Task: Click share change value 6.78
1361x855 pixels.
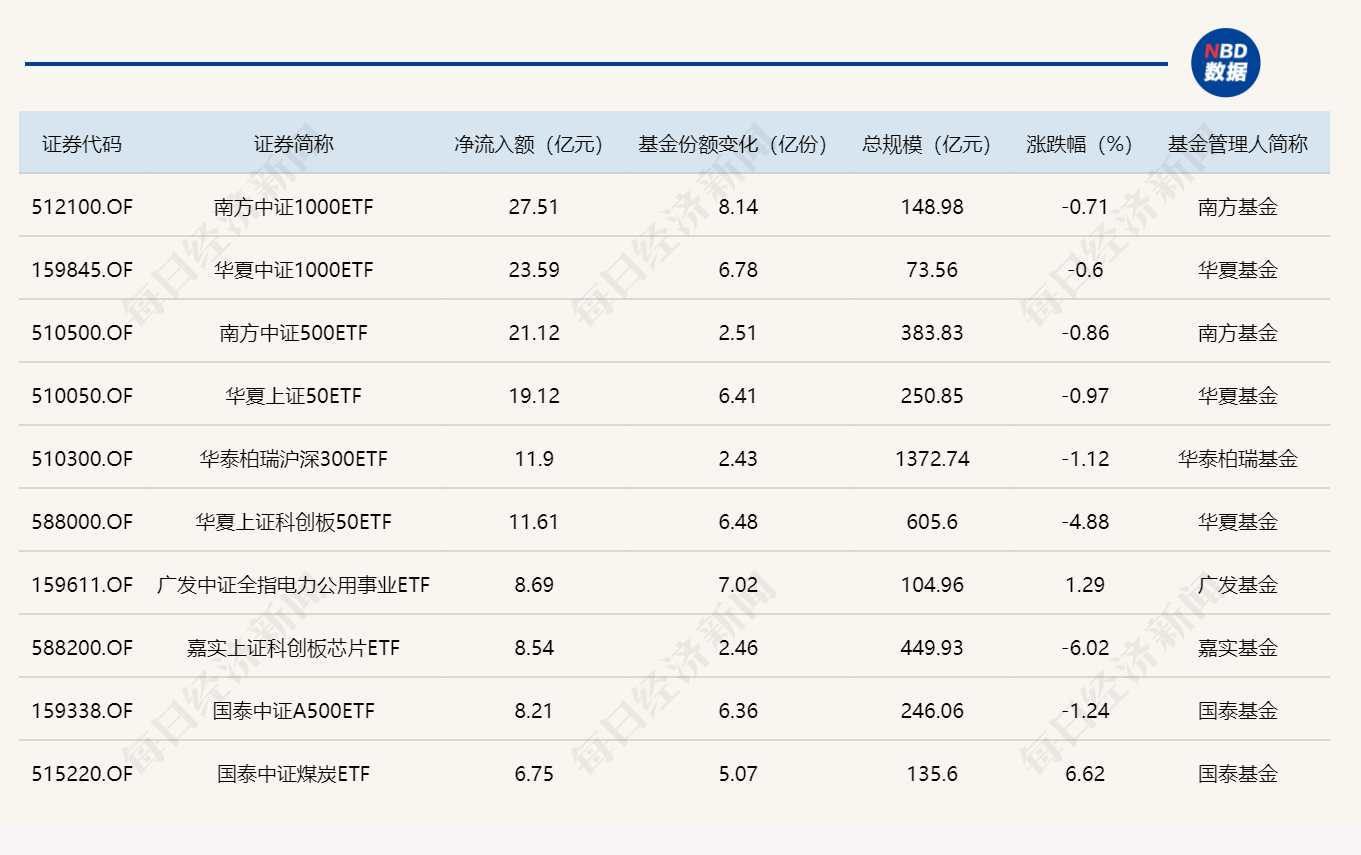Action: (x=738, y=270)
